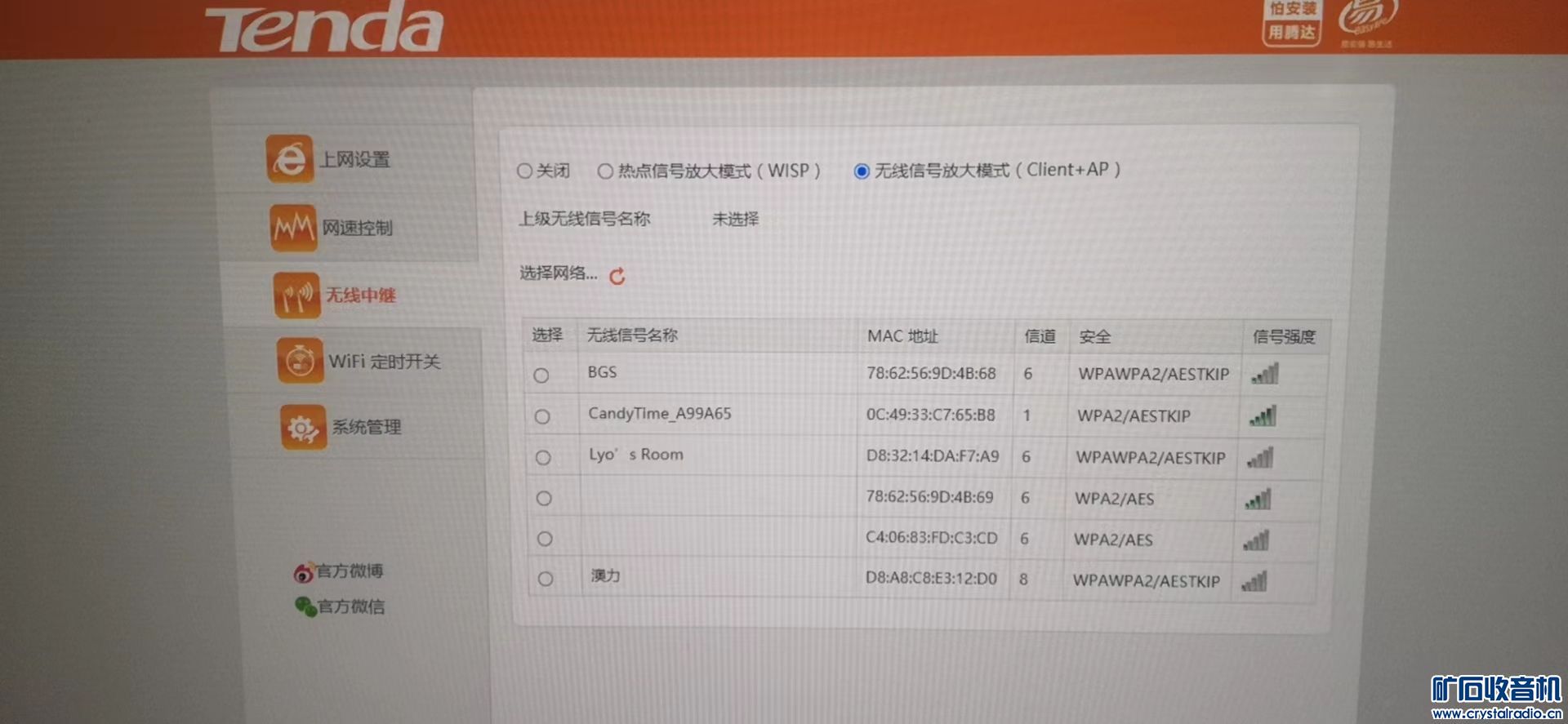Open 系统管理 gear icon
Image resolution: width=1568 pixels, height=724 pixels.
point(304,427)
